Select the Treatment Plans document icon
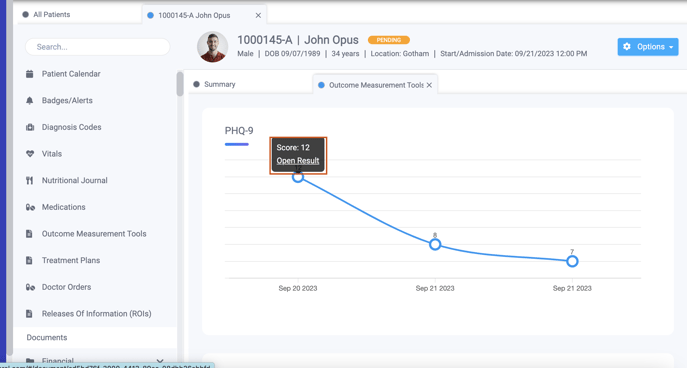687x368 pixels. [x=29, y=260]
